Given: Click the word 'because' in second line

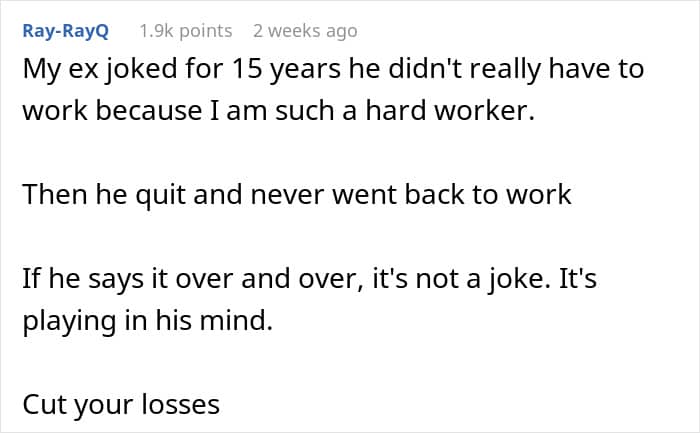Looking at the screenshot, I should [149, 110].
